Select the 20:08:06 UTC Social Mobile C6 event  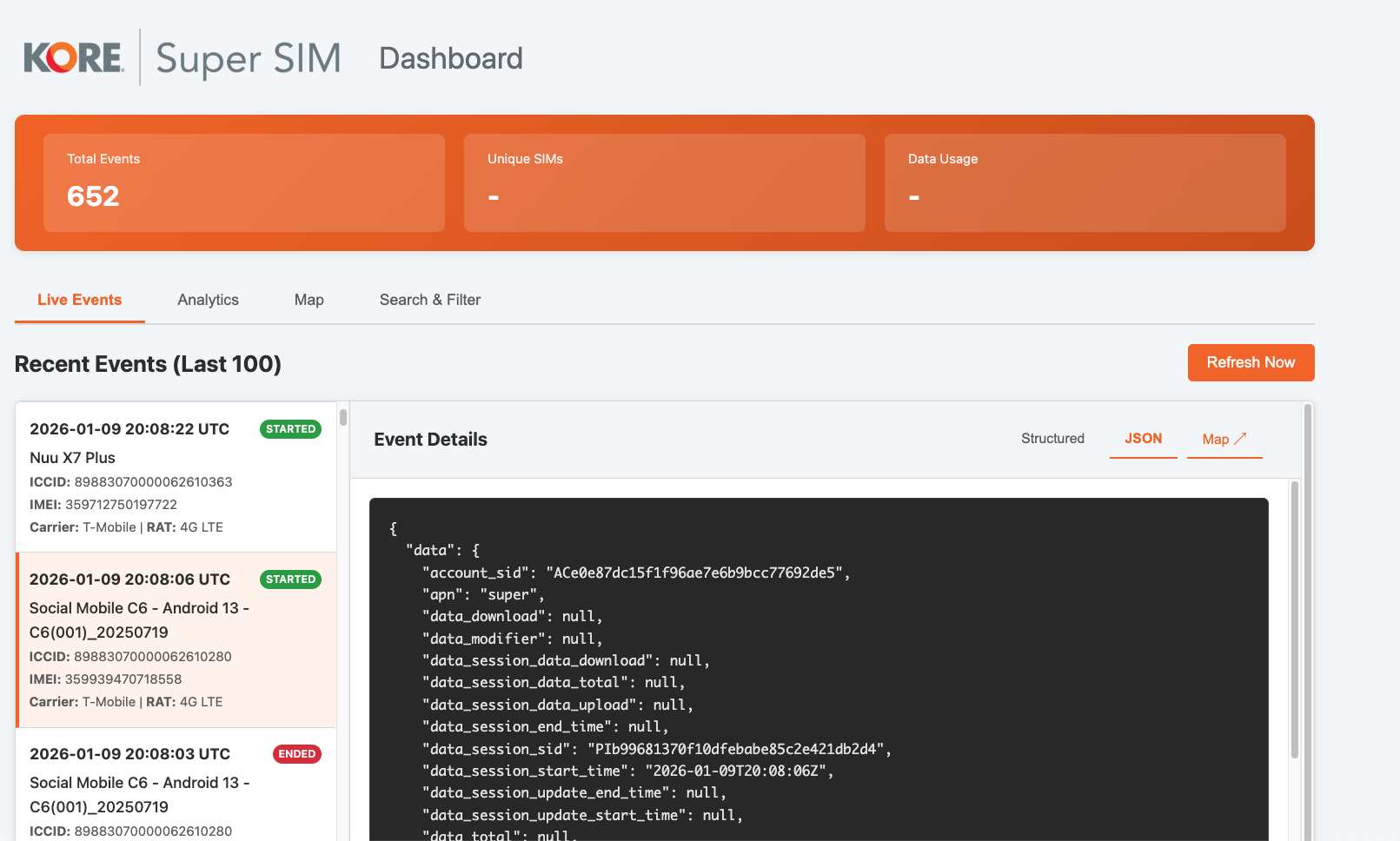pyautogui.click(x=176, y=639)
